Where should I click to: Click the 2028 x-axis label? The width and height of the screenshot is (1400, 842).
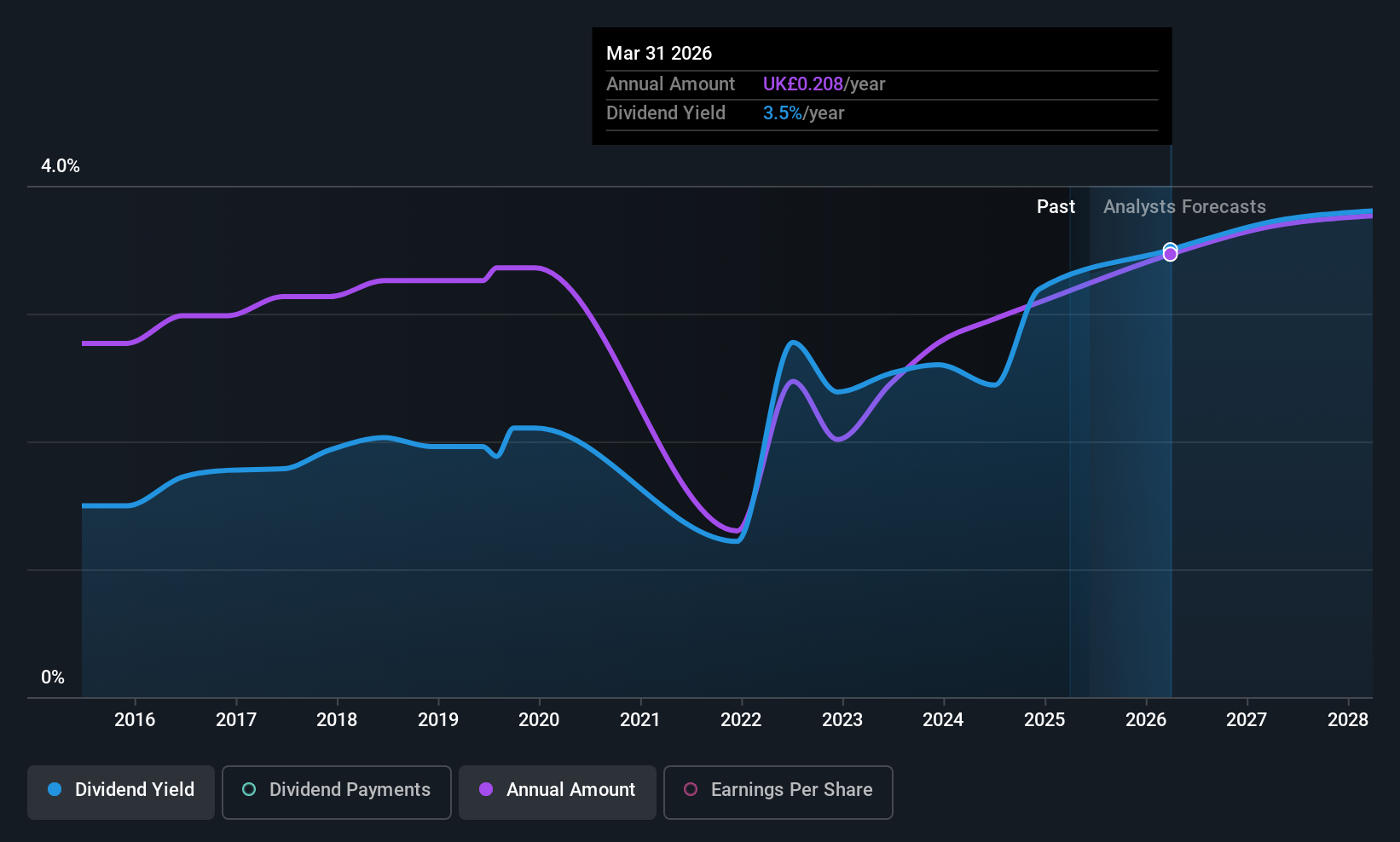pyautogui.click(x=1348, y=720)
